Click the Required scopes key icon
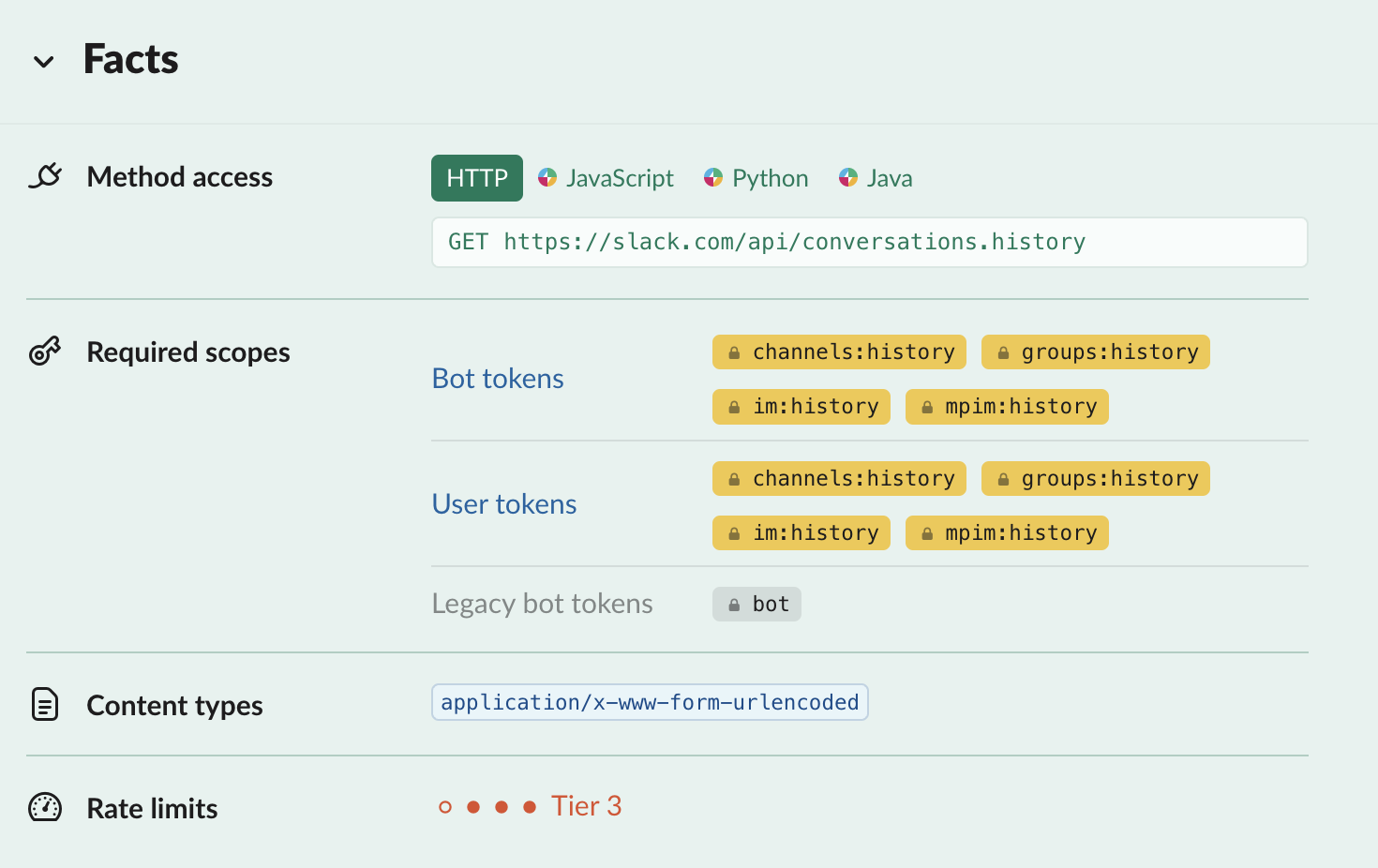Screen dimensions: 1378x868 (45, 352)
